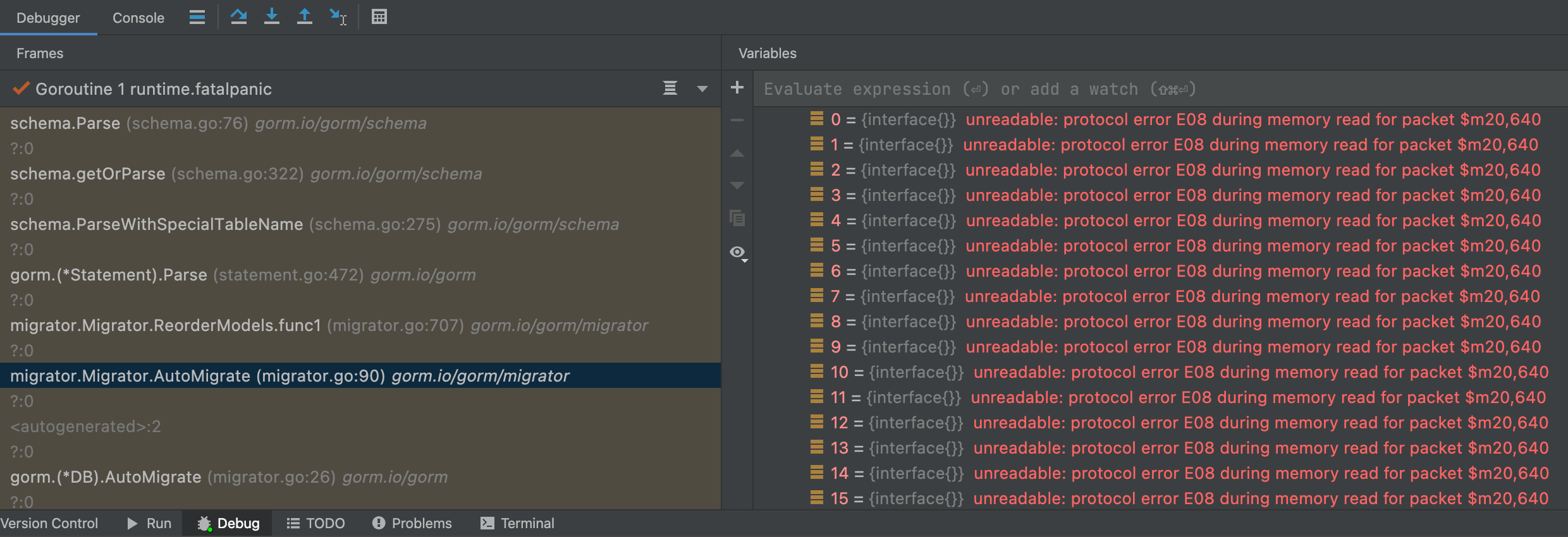Open the Problems tool window

pos(412,523)
